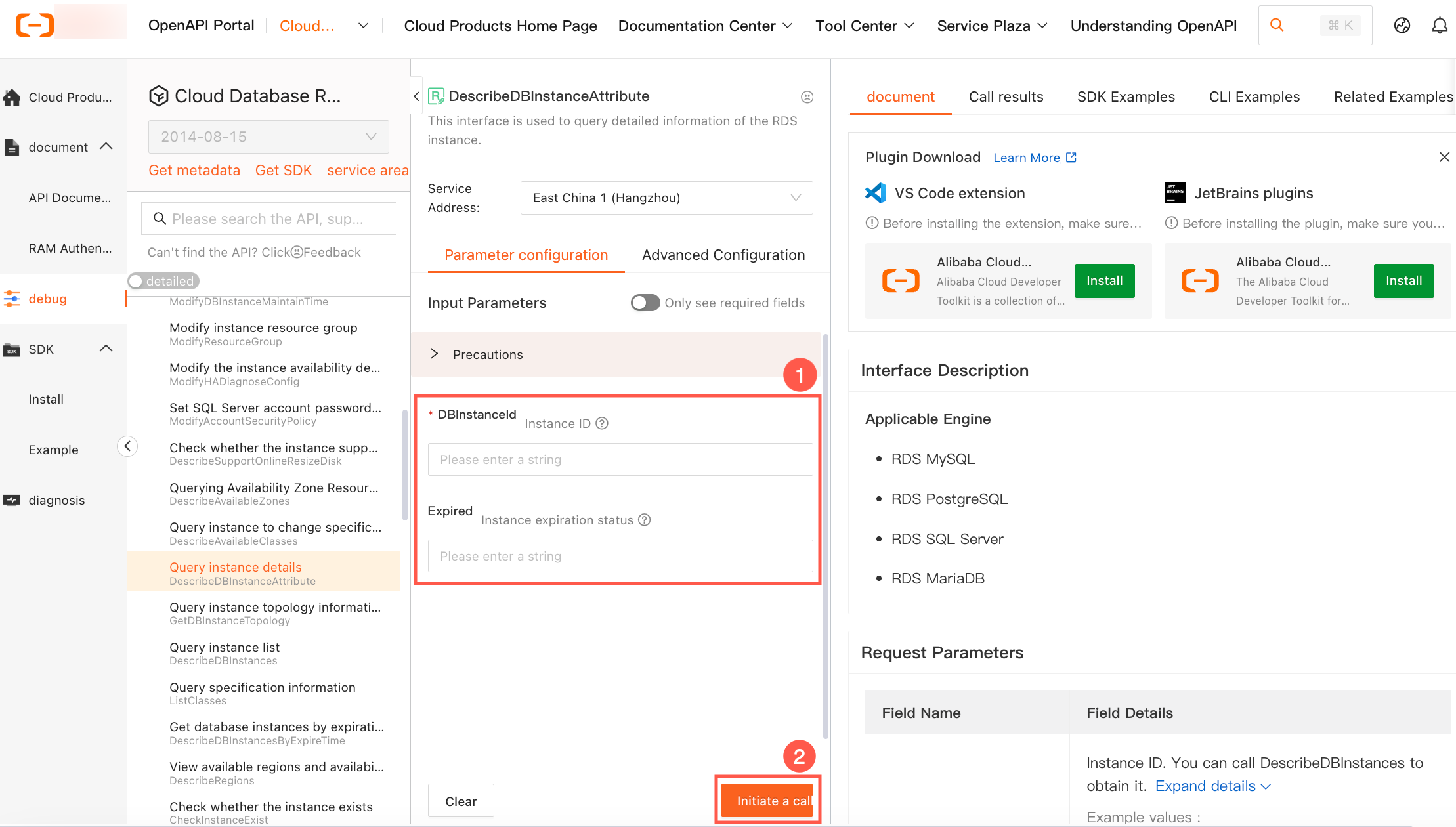1456x827 pixels.
Task: Click the info icon before VS Code install note
Action: [x=872, y=223]
